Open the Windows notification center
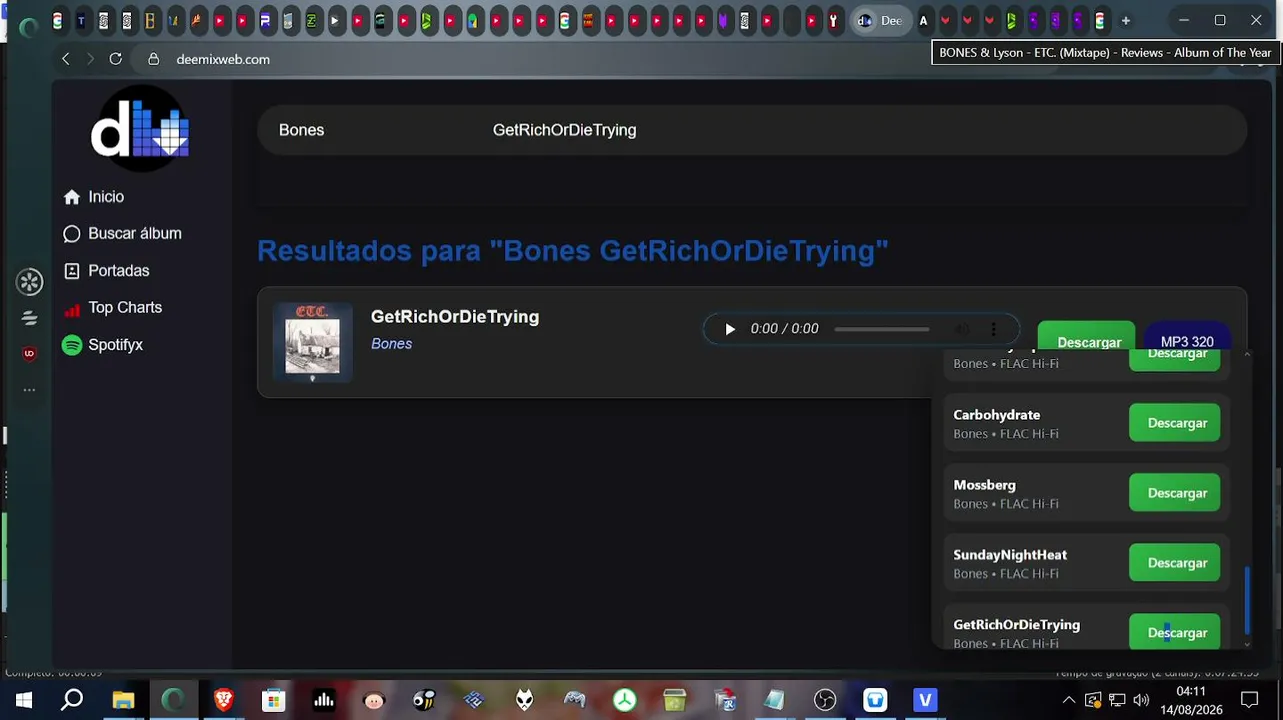 click(x=1249, y=700)
